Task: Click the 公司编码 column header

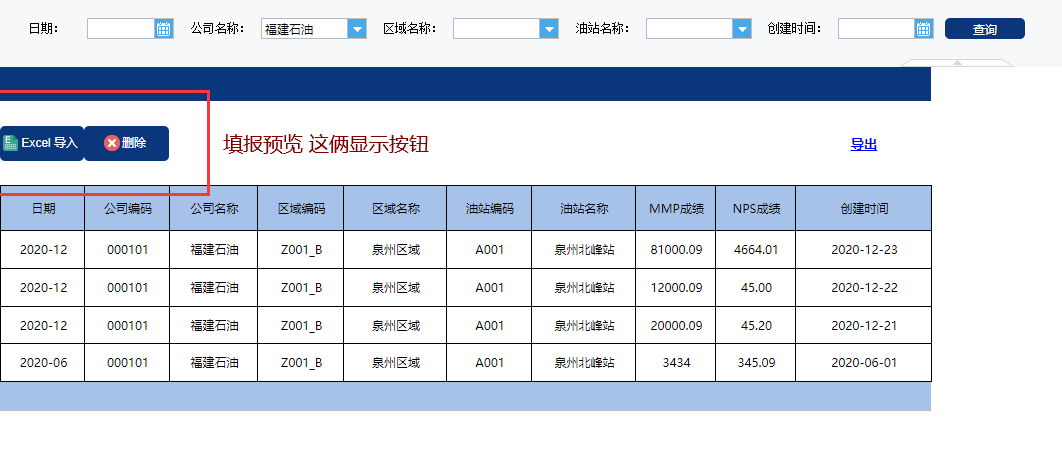Action: click(127, 208)
